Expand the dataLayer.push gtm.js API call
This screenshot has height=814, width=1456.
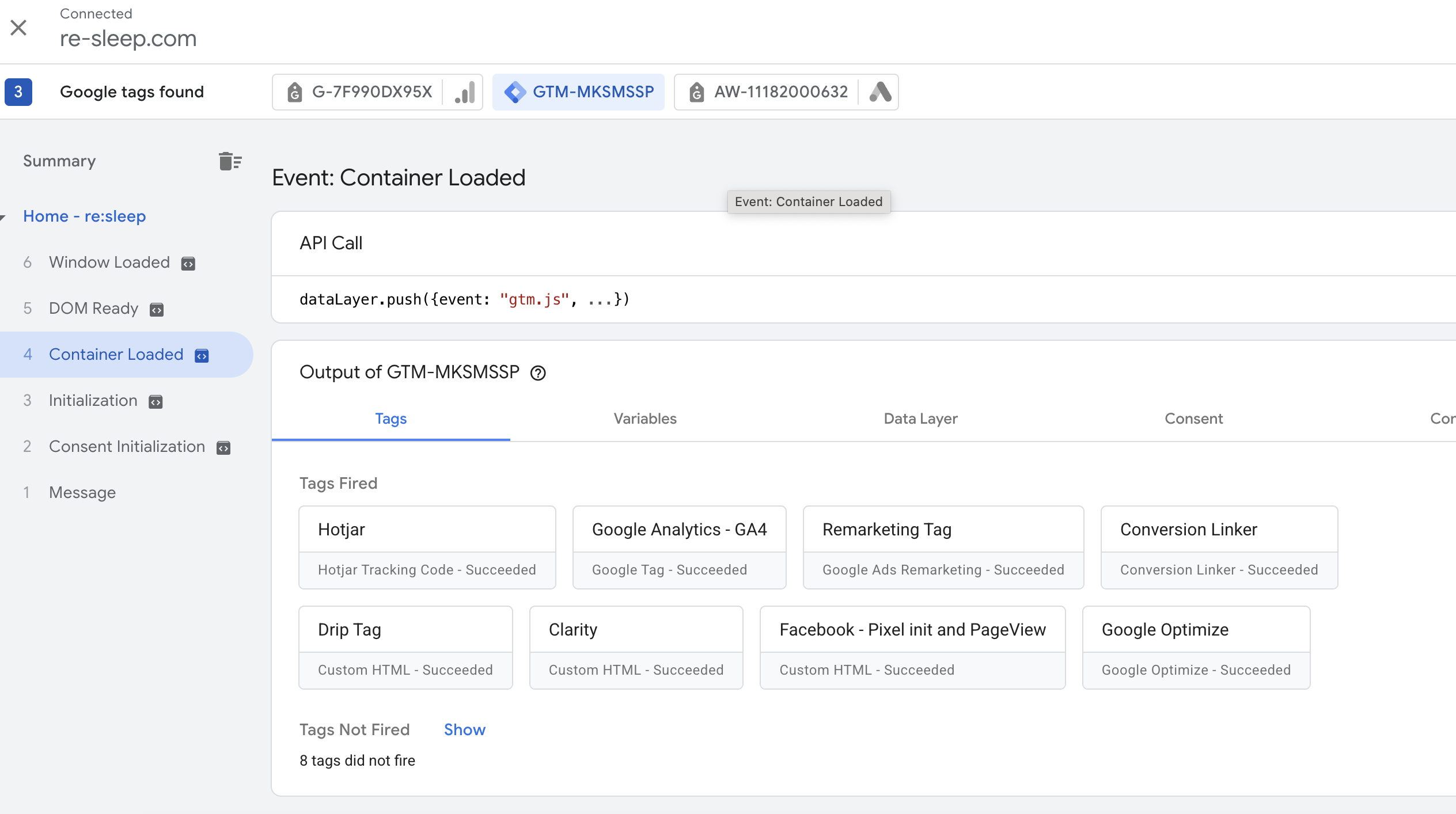coord(464,299)
